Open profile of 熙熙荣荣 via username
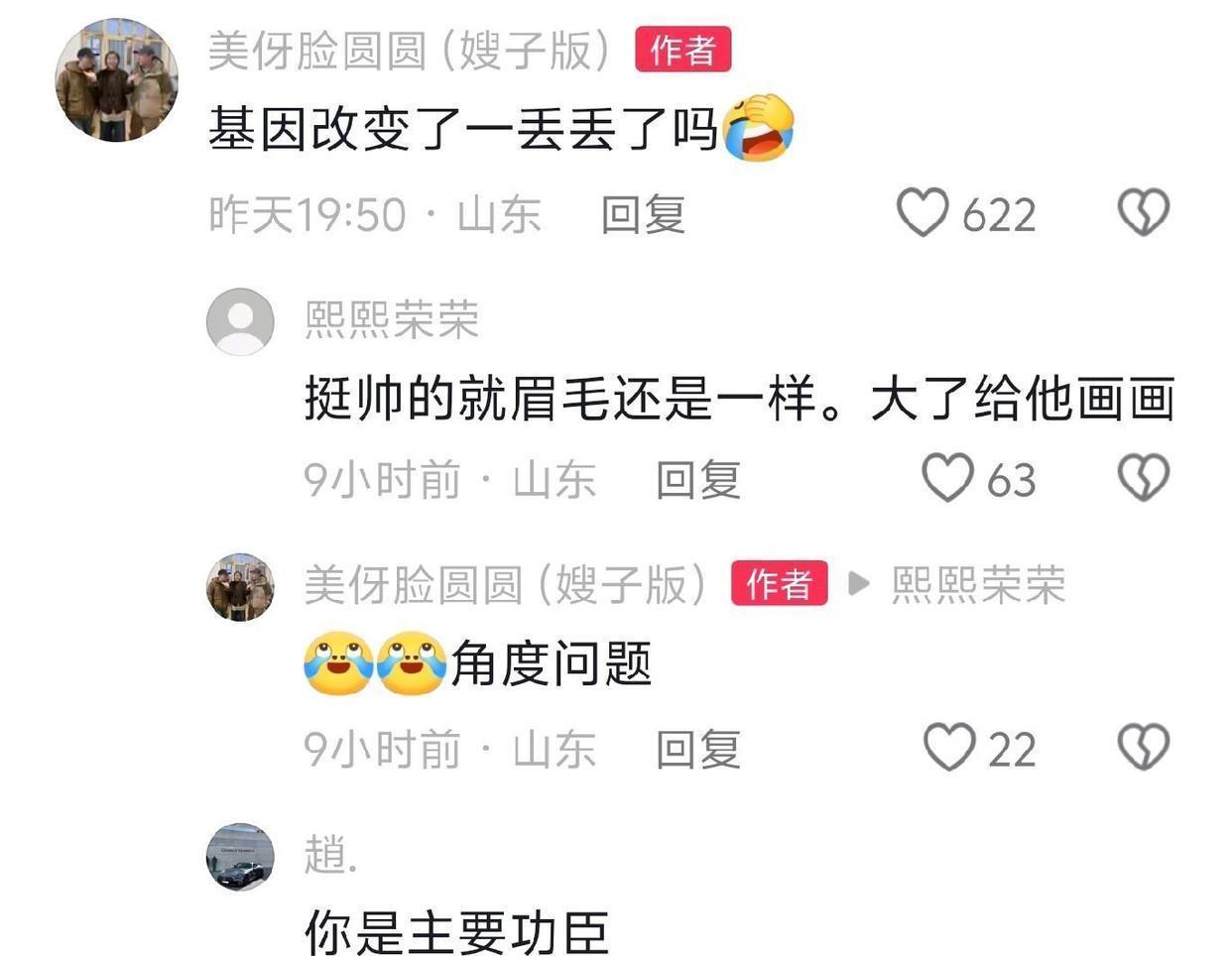The width and height of the screenshot is (1232, 956). pos(392,319)
